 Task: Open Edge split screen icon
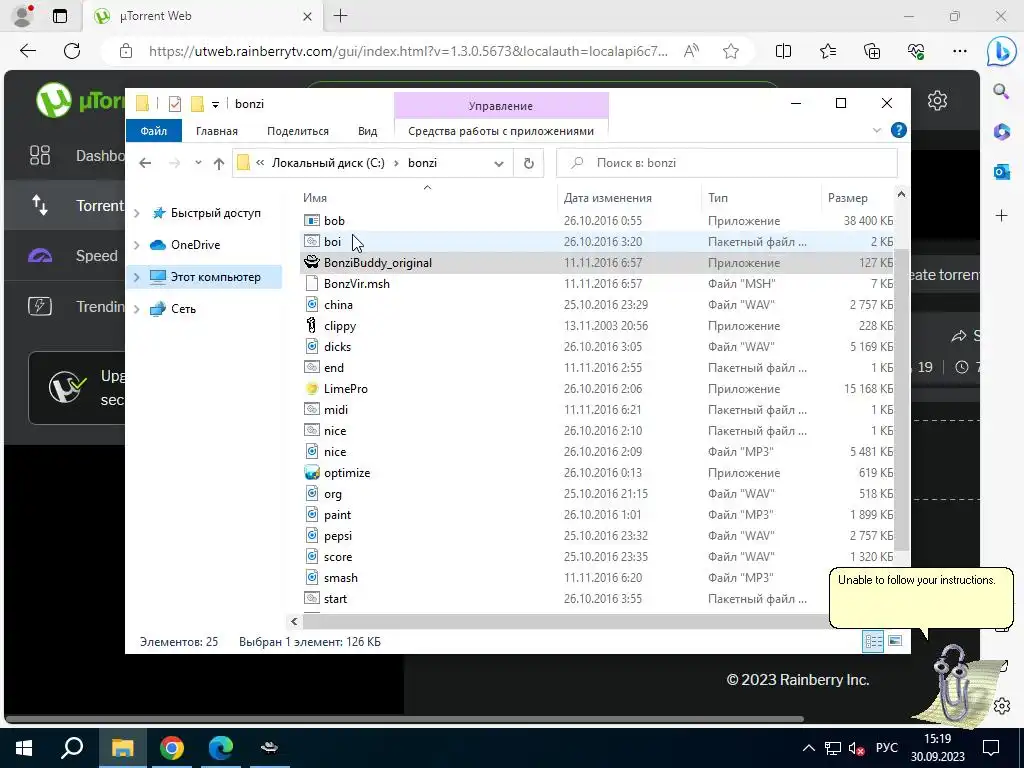(x=783, y=51)
